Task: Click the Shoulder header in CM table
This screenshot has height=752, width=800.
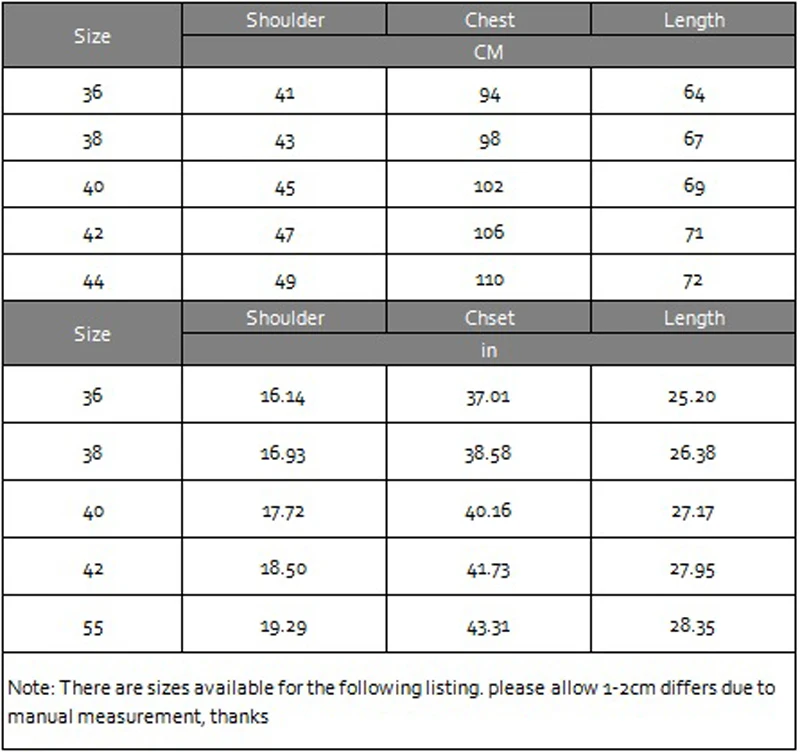Action: pyautogui.click(x=285, y=20)
